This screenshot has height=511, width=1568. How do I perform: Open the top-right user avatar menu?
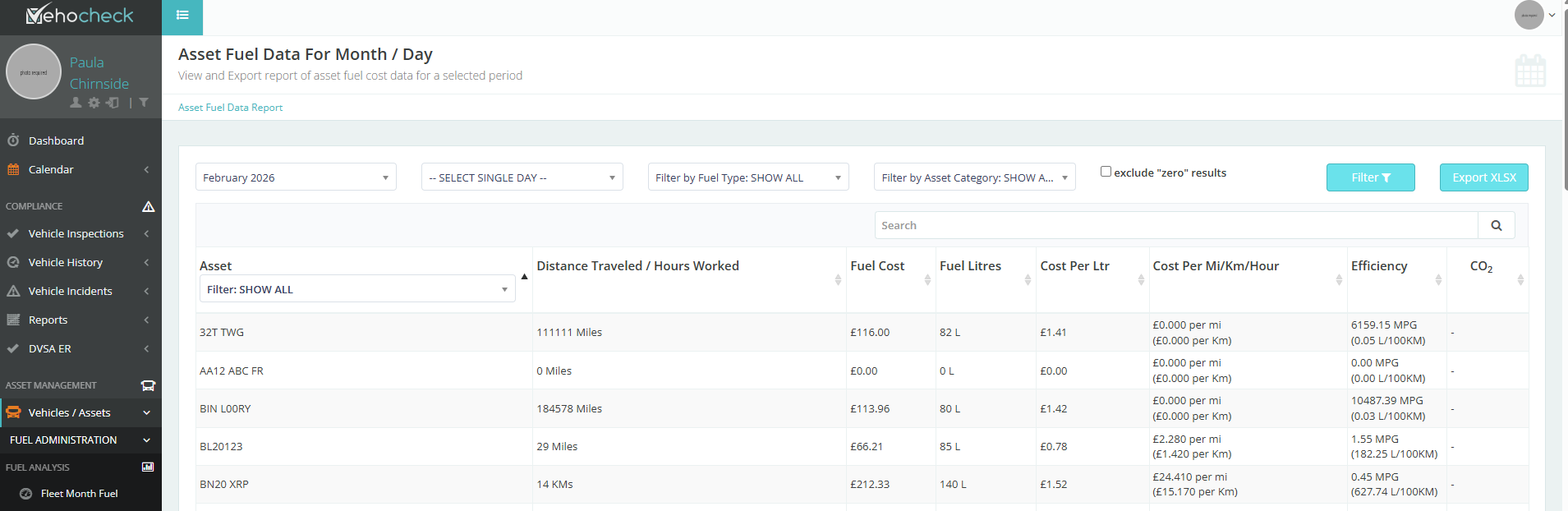[x=1534, y=15]
